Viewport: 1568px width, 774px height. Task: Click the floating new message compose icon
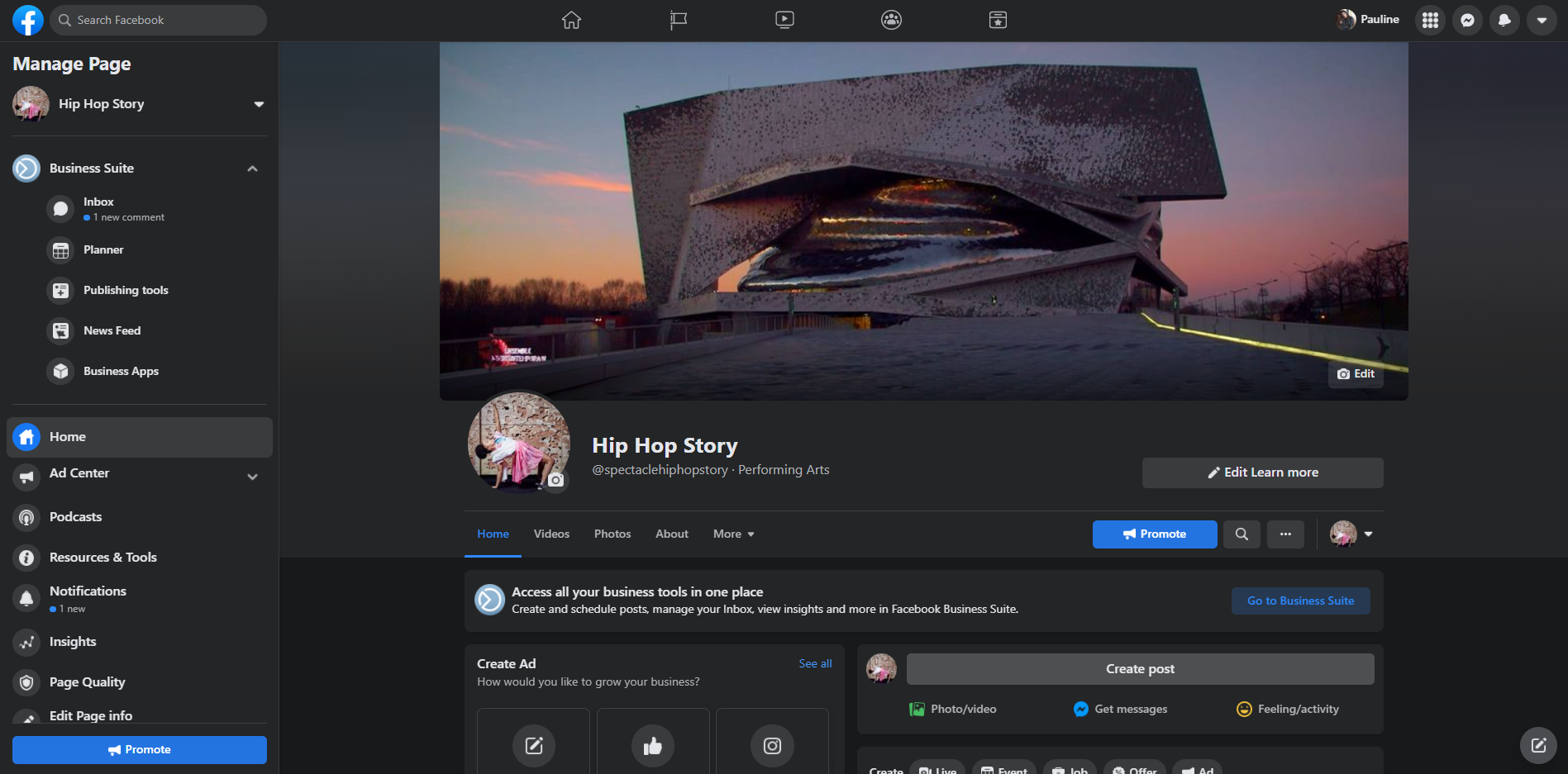(1538, 746)
